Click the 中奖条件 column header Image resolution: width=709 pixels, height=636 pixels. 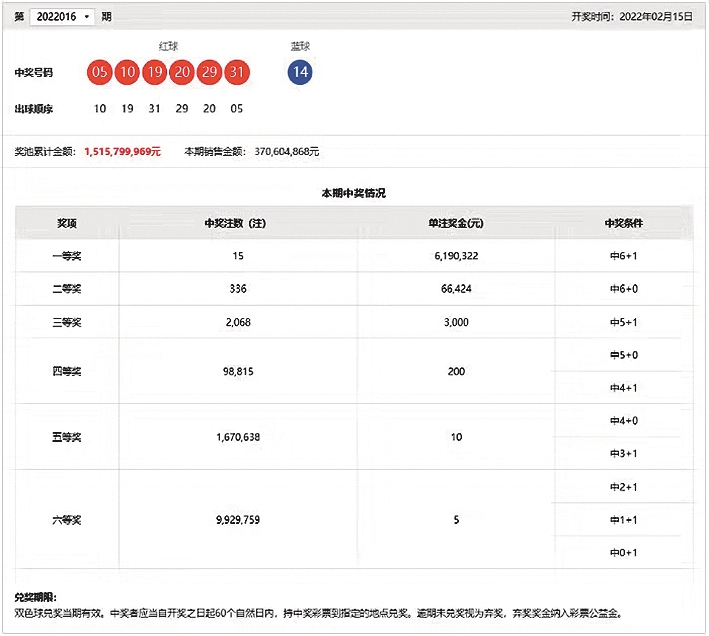coord(624,223)
